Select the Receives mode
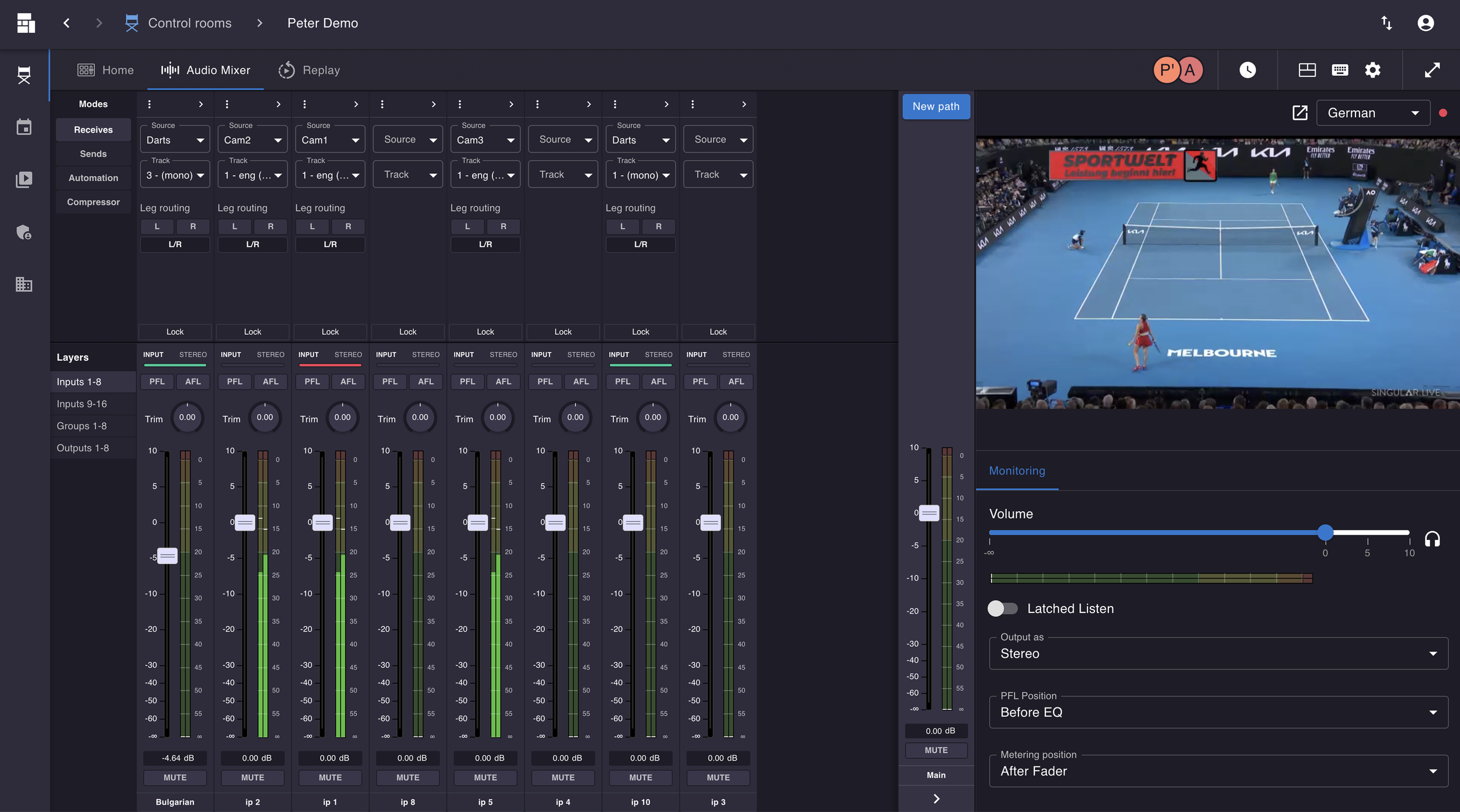Viewport: 1460px width, 812px height. [x=93, y=130]
